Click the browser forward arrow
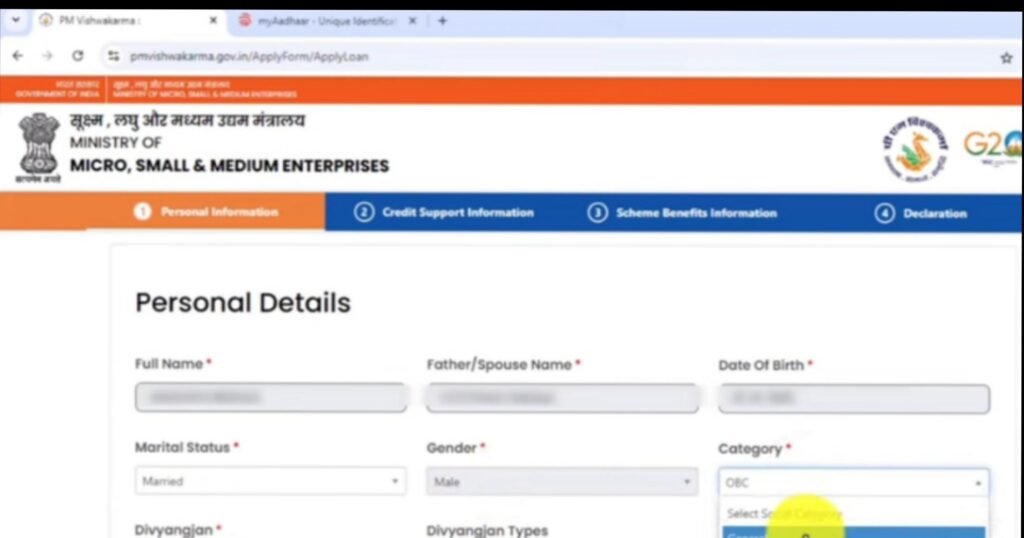This screenshot has width=1024, height=538. [47, 56]
